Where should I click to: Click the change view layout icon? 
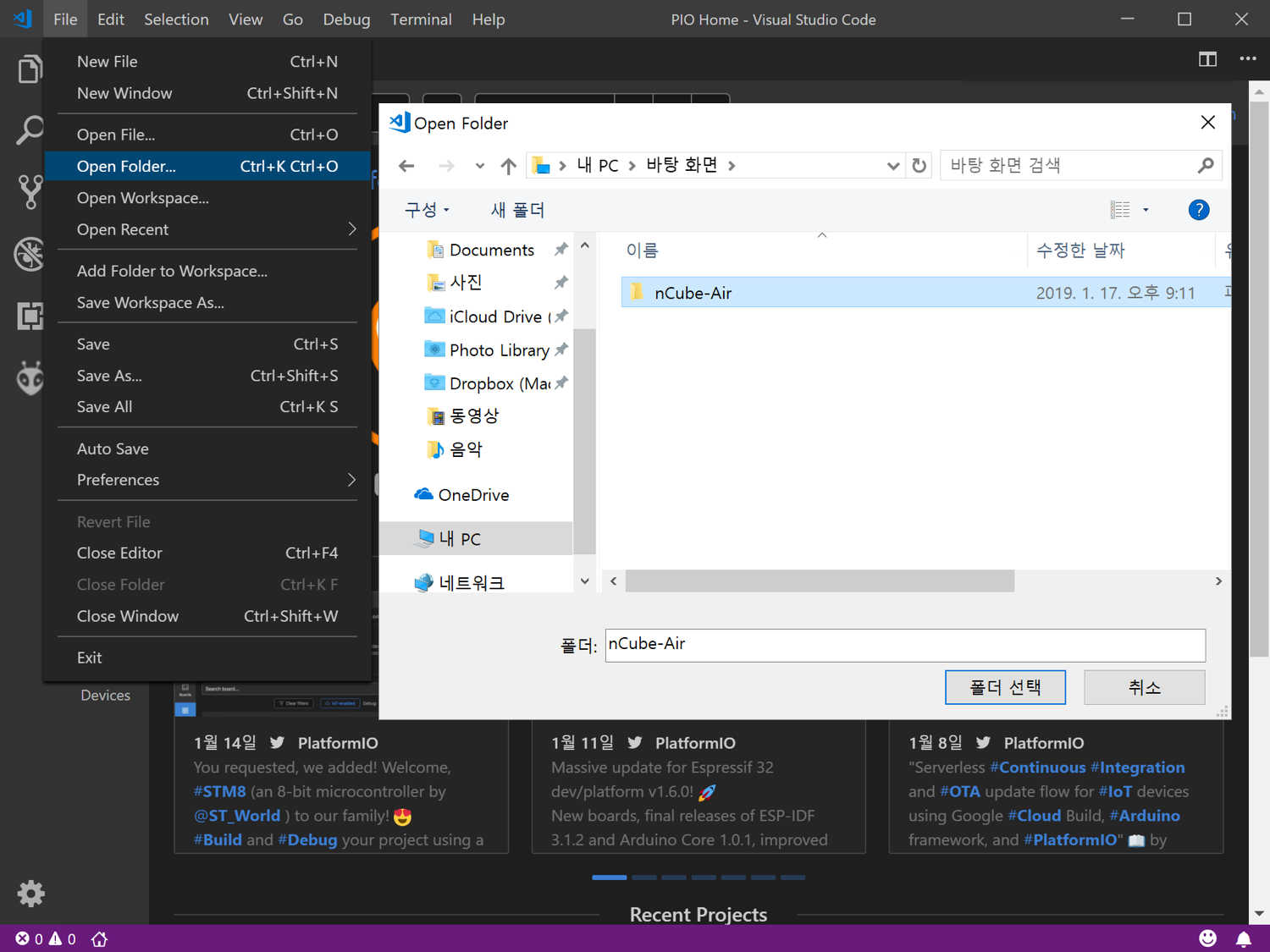[1120, 210]
